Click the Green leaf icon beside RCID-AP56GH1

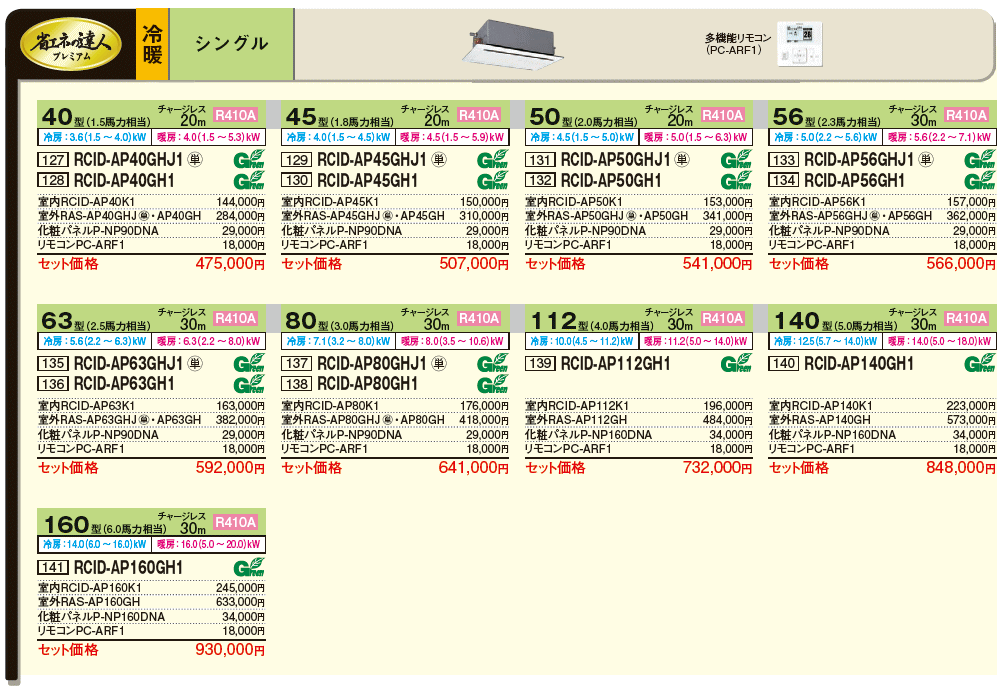tap(980, 180)
